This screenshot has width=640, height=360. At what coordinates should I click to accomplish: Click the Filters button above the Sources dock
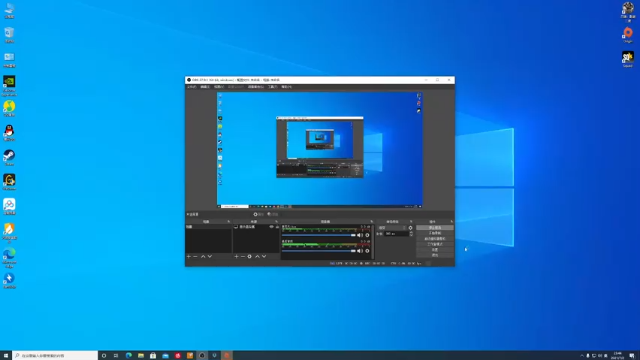click(x=273, y=214)
